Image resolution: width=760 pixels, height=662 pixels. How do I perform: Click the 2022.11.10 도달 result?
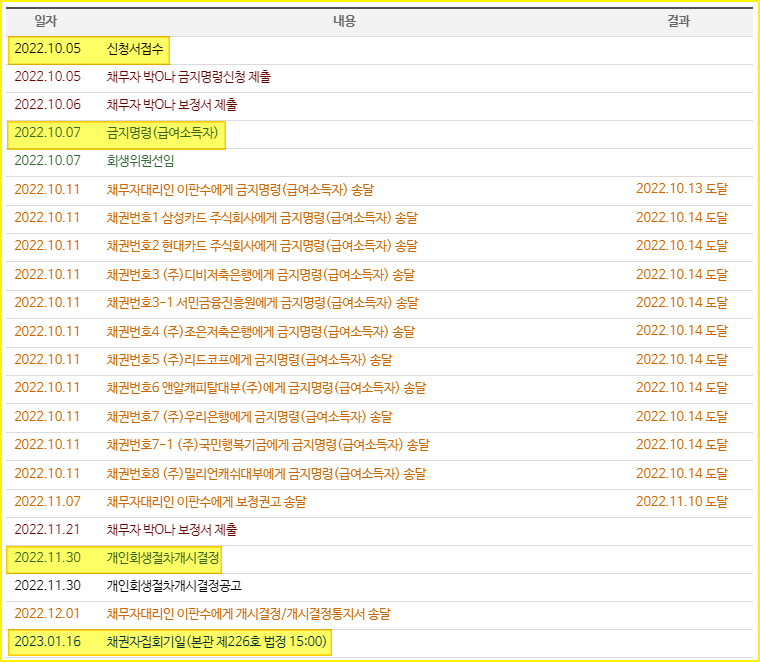[682, 501]
